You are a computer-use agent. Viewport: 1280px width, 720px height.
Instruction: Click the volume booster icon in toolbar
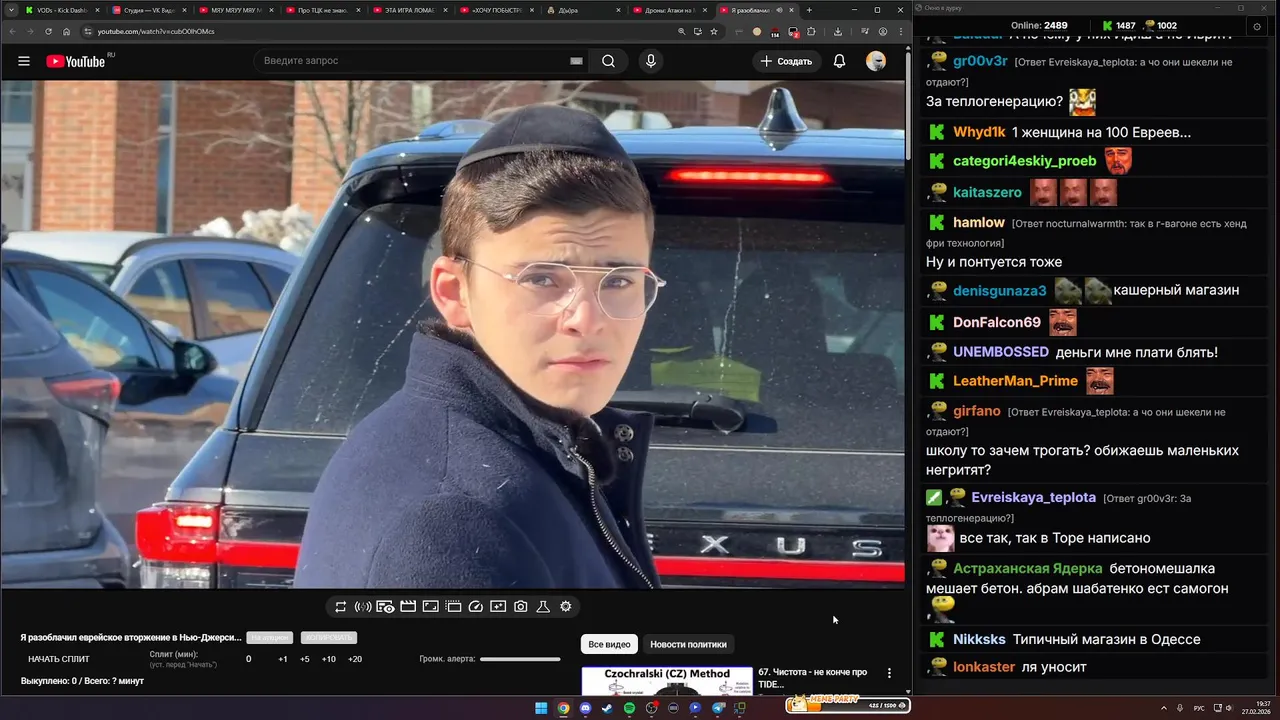click(363, 606)
